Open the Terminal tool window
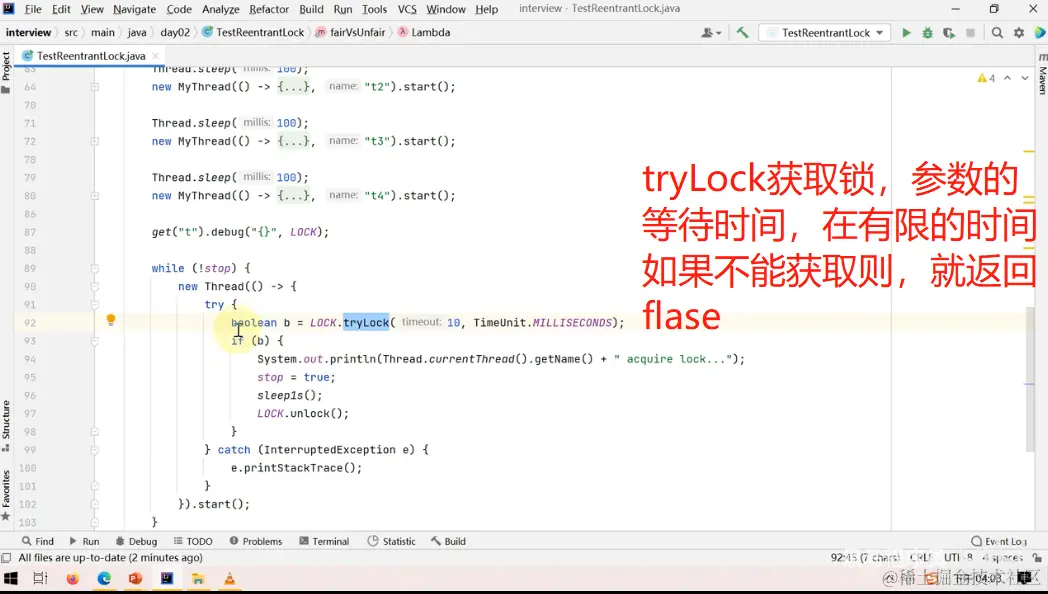The image size is (1048, 594). [324, 541]
